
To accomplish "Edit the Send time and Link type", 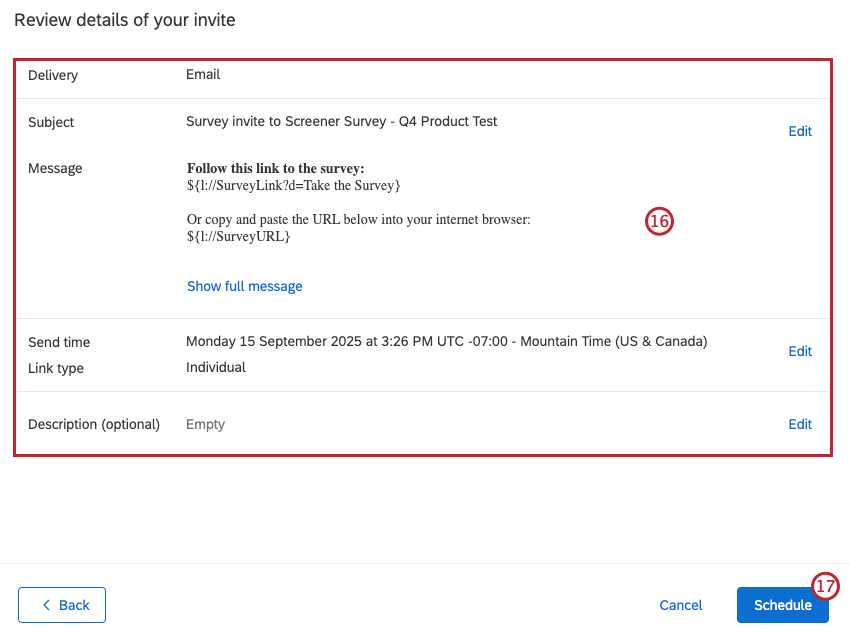I will click(x=800, y=351).
